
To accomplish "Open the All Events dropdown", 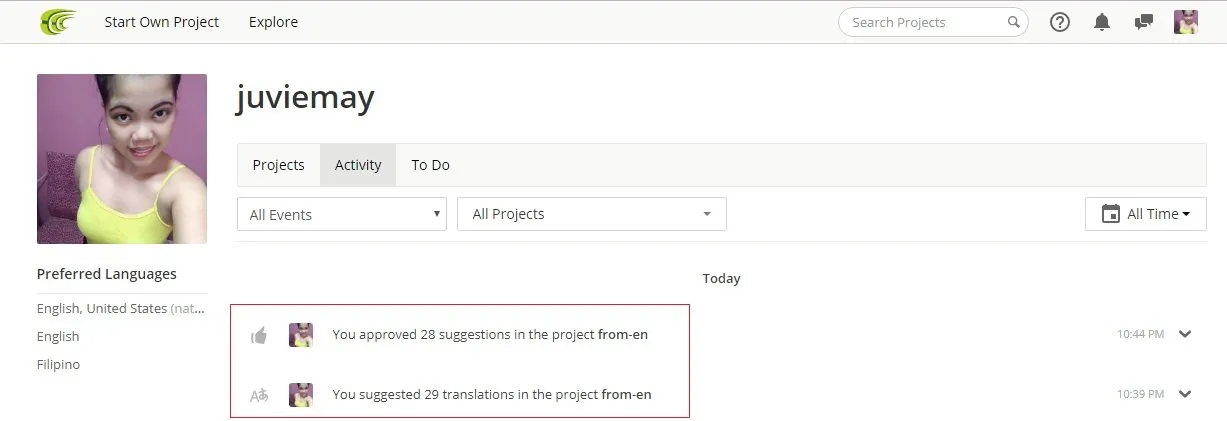I will (x=342, y=214).
